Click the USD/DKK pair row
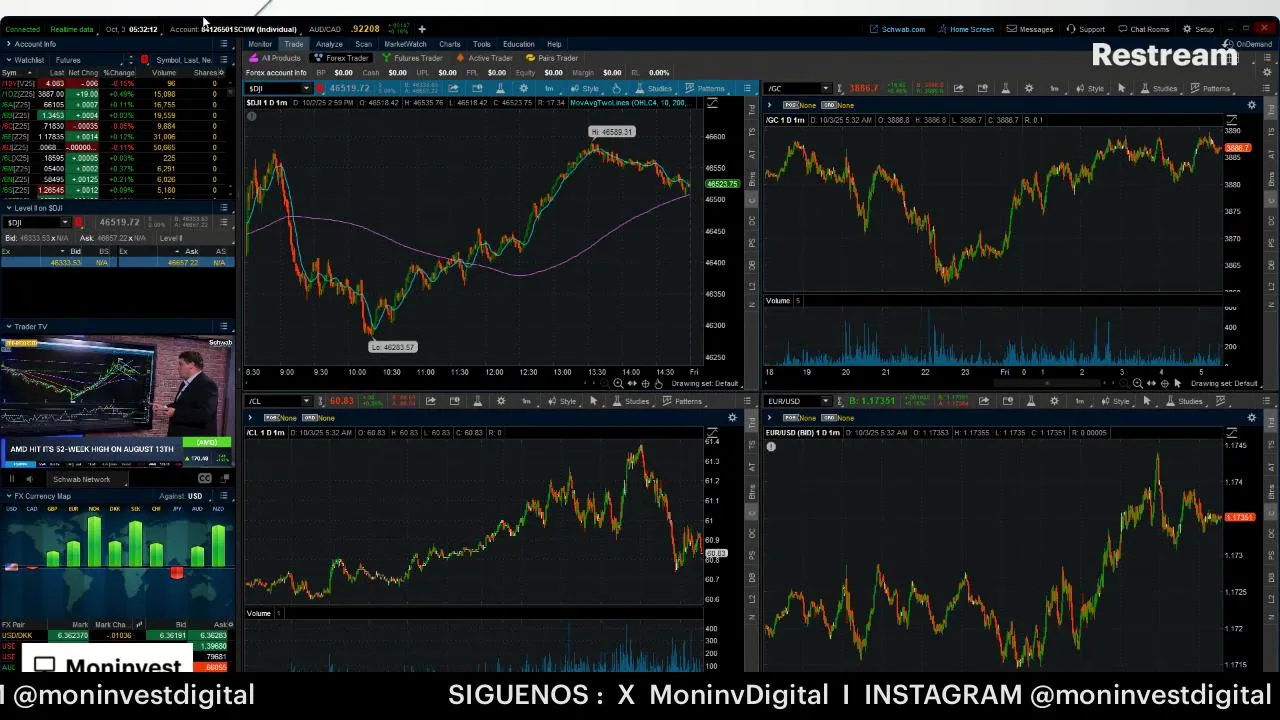The width and height of the screenshot is (1280, 720). pyautogui.click(x=115, y=636)
